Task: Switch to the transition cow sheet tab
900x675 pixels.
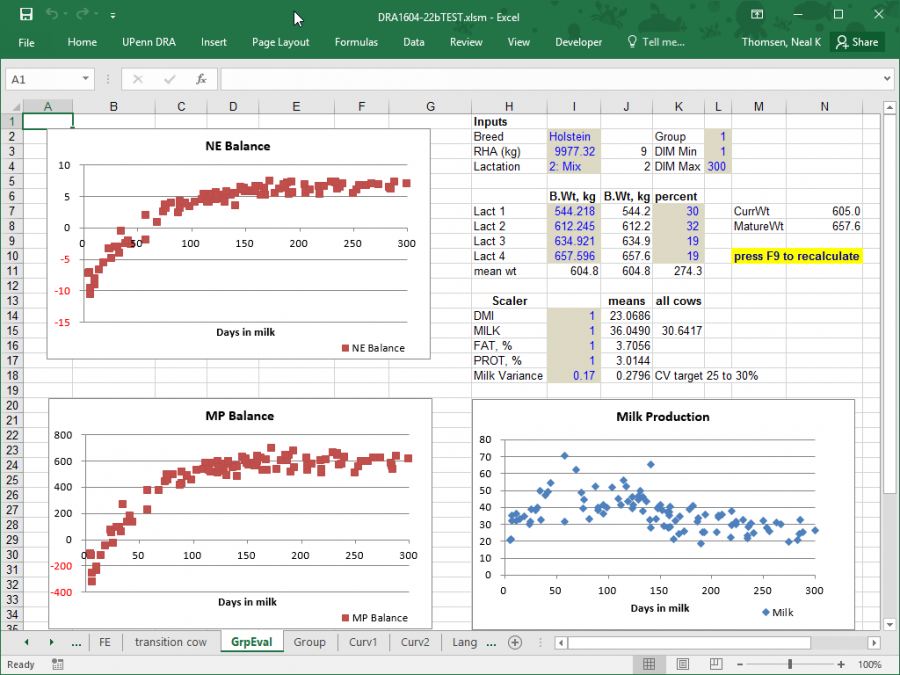Action: coord(171,642)
